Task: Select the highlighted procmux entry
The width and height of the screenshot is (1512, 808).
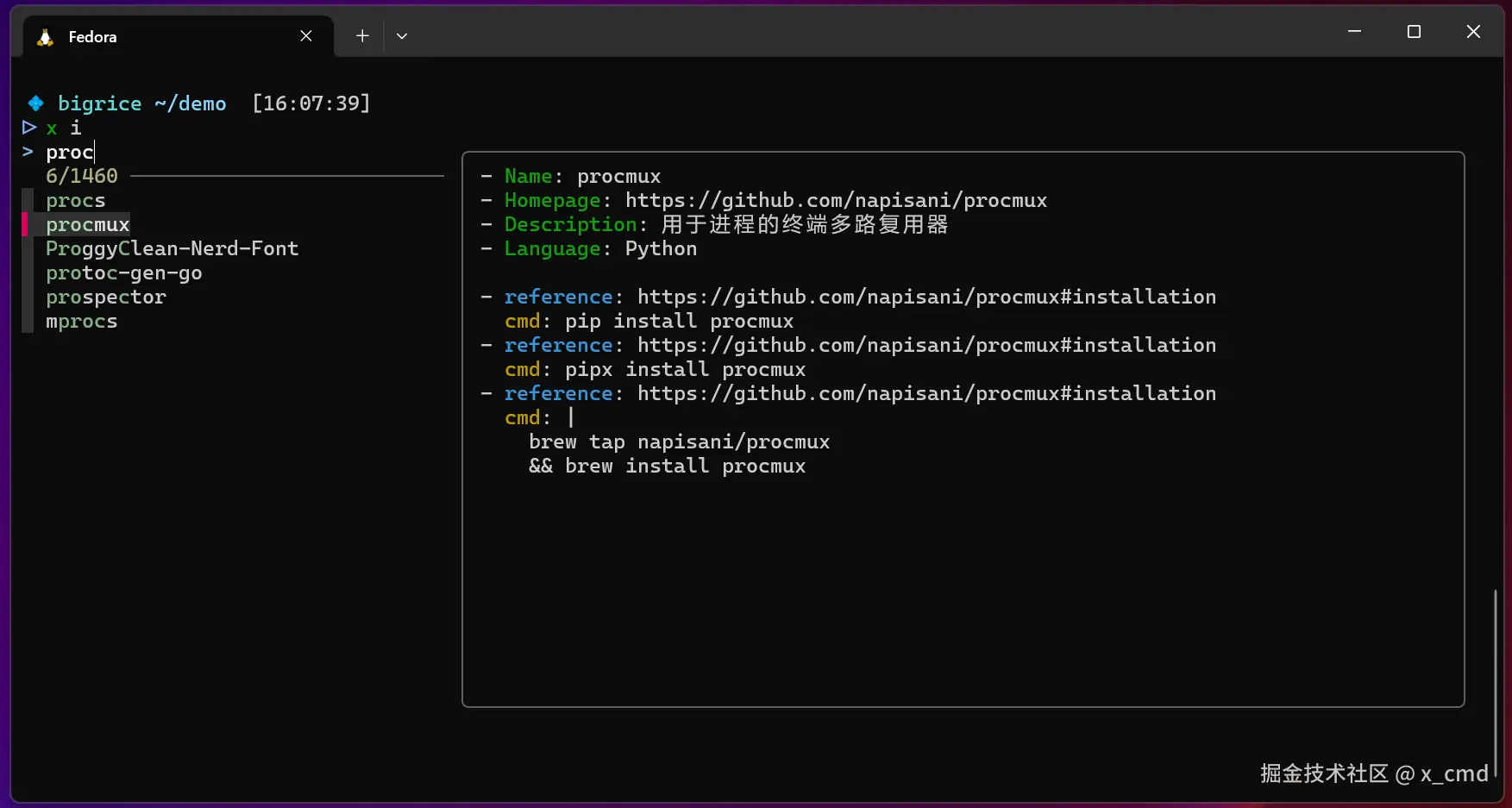Action: (88, 225)
